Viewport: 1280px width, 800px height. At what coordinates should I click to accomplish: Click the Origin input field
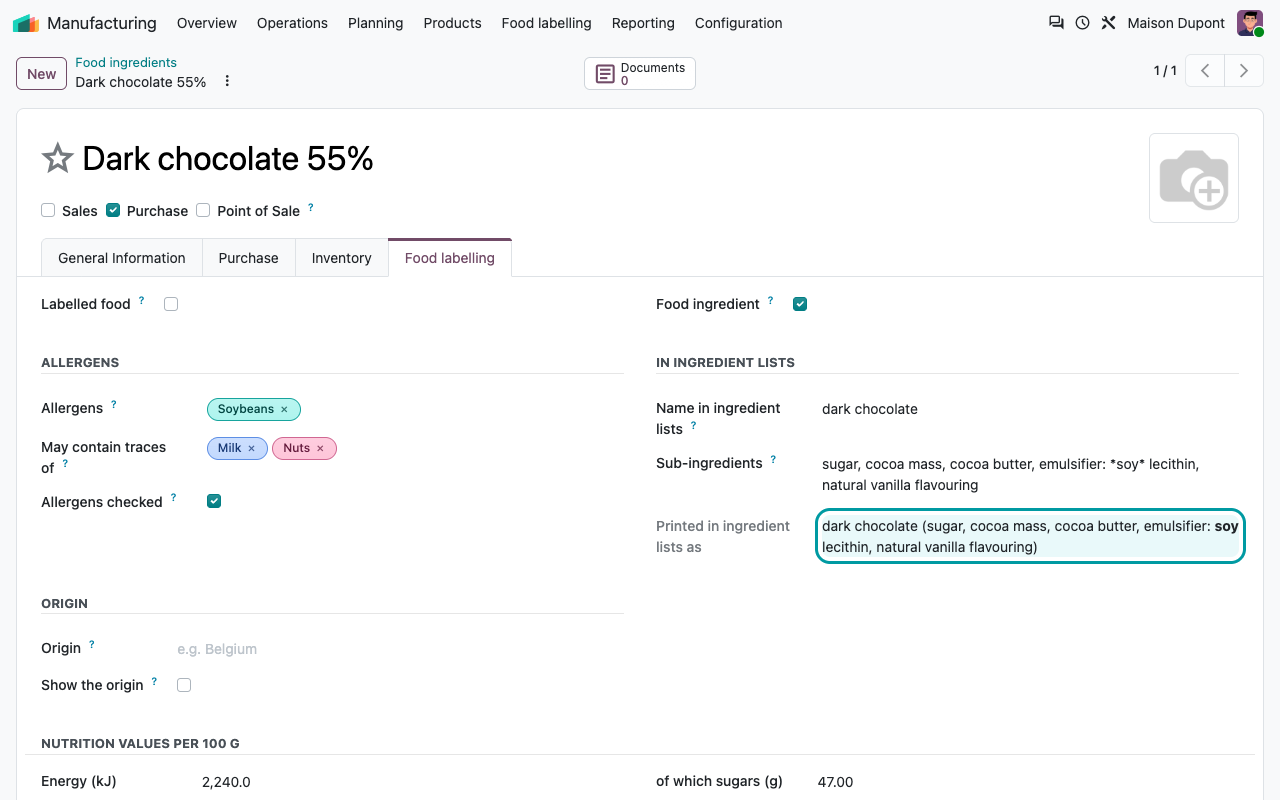coord(398,649)
